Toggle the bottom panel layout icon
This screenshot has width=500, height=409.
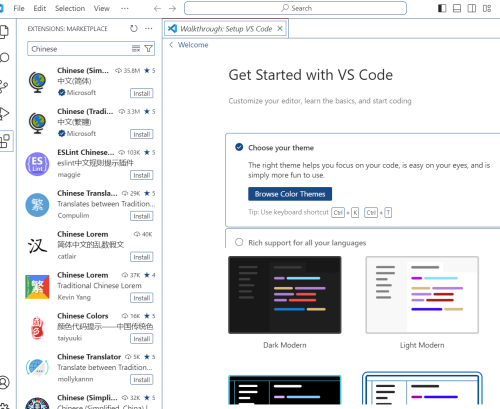[457, 8]
